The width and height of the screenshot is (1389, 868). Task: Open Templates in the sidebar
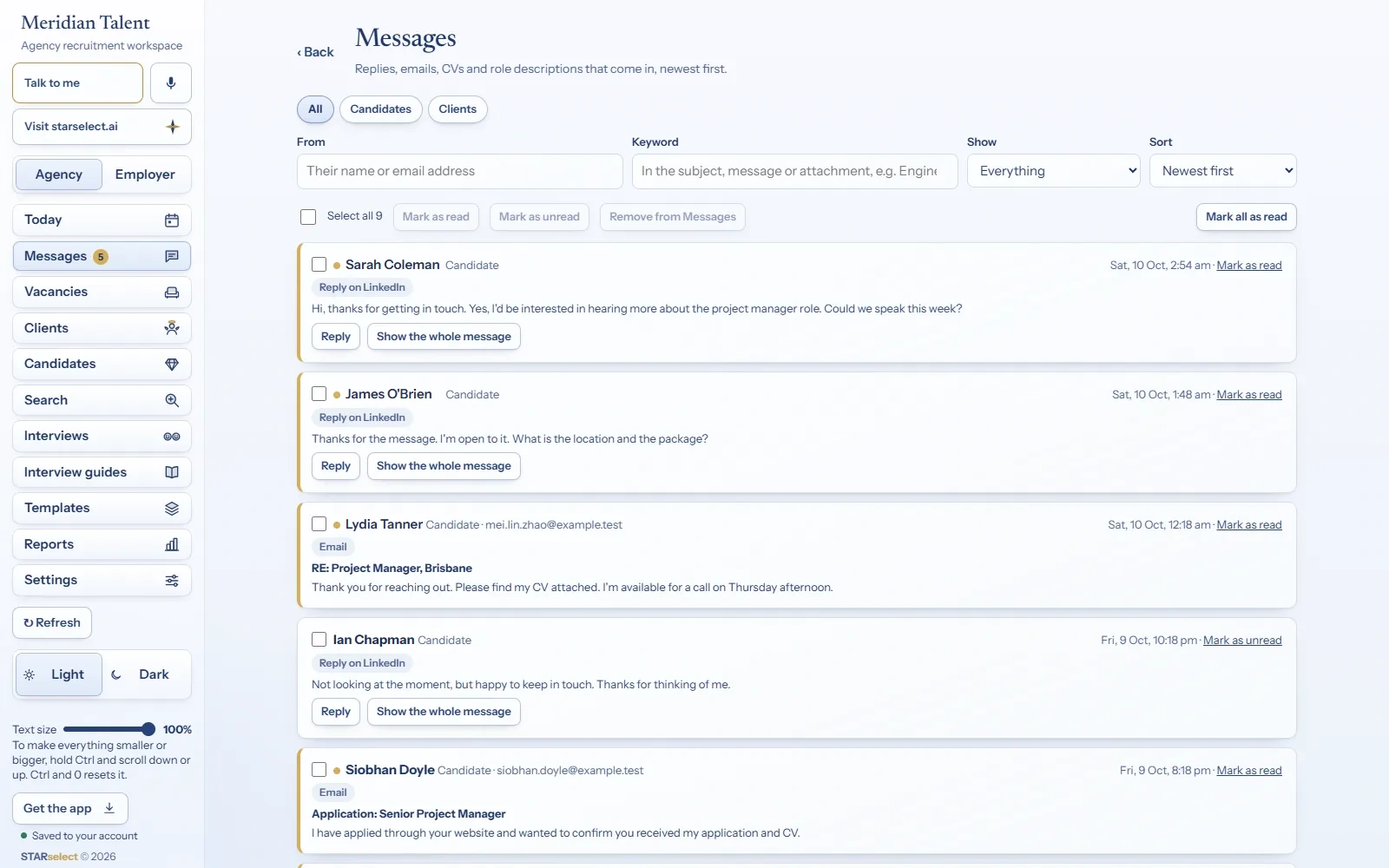[102, 509]
